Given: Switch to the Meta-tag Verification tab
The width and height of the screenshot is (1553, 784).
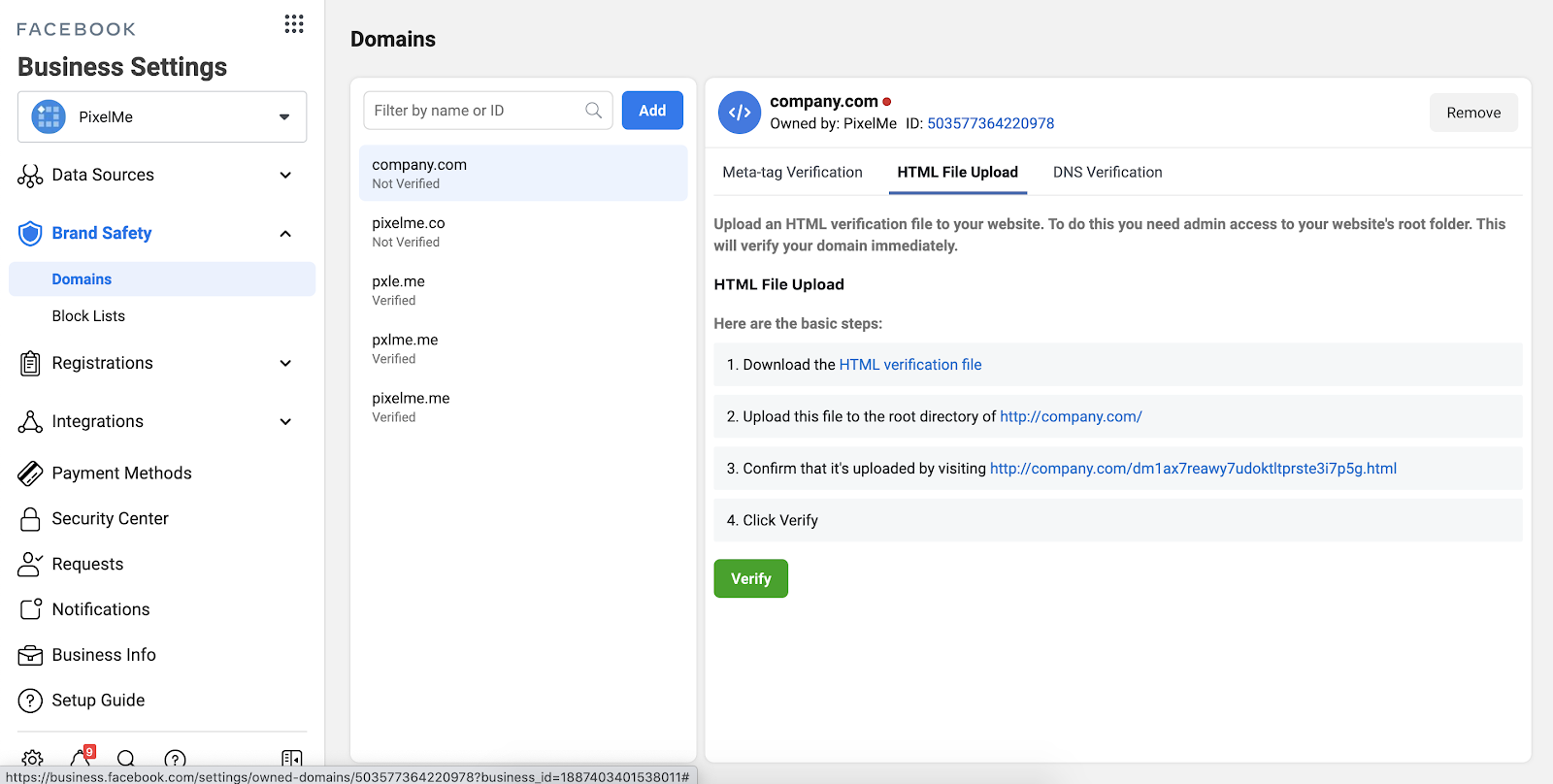Looking at the screenshot, I should [792, 172].
